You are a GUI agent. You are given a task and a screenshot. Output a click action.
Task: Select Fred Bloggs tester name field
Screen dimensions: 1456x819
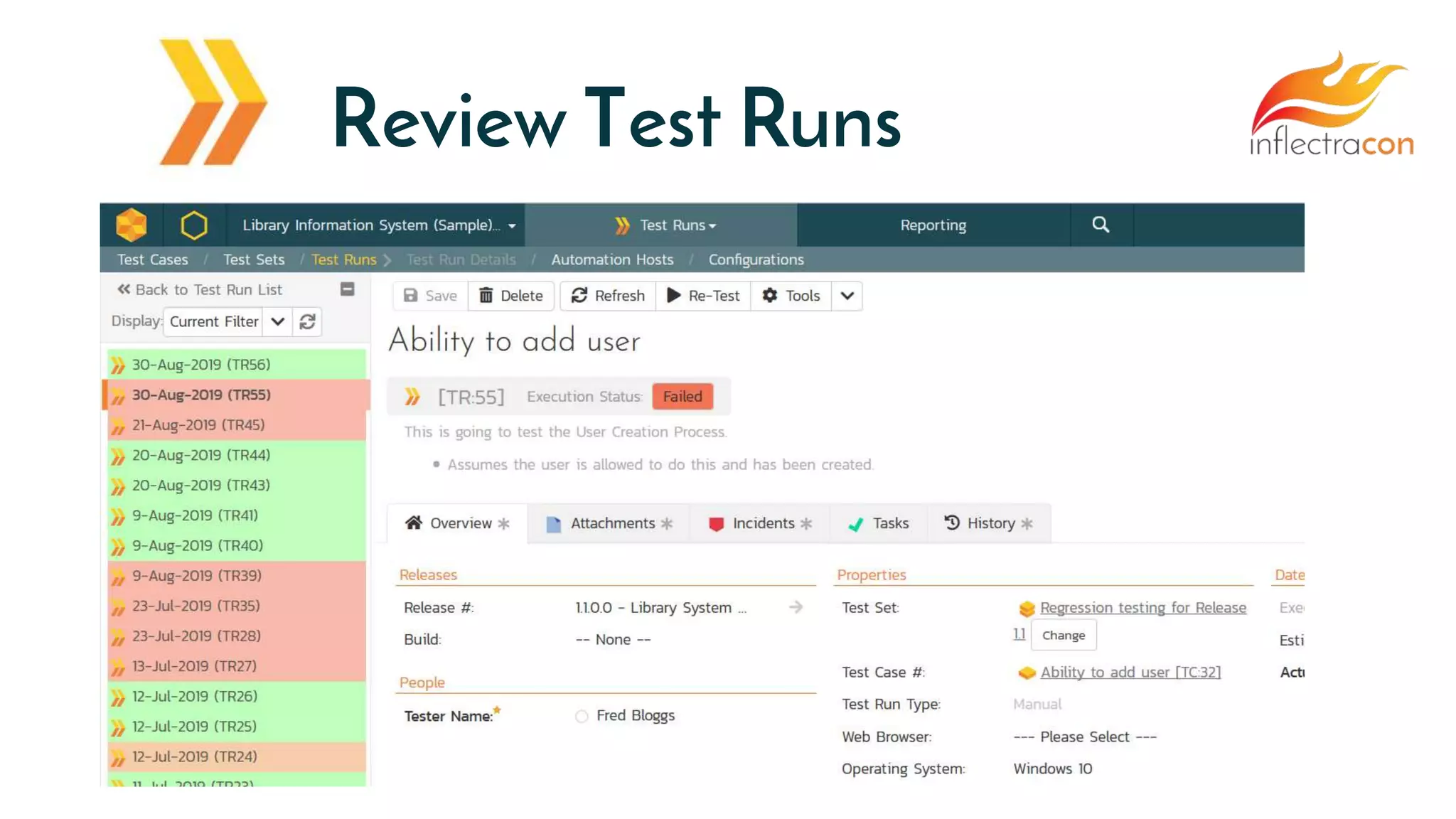point(635,716)
